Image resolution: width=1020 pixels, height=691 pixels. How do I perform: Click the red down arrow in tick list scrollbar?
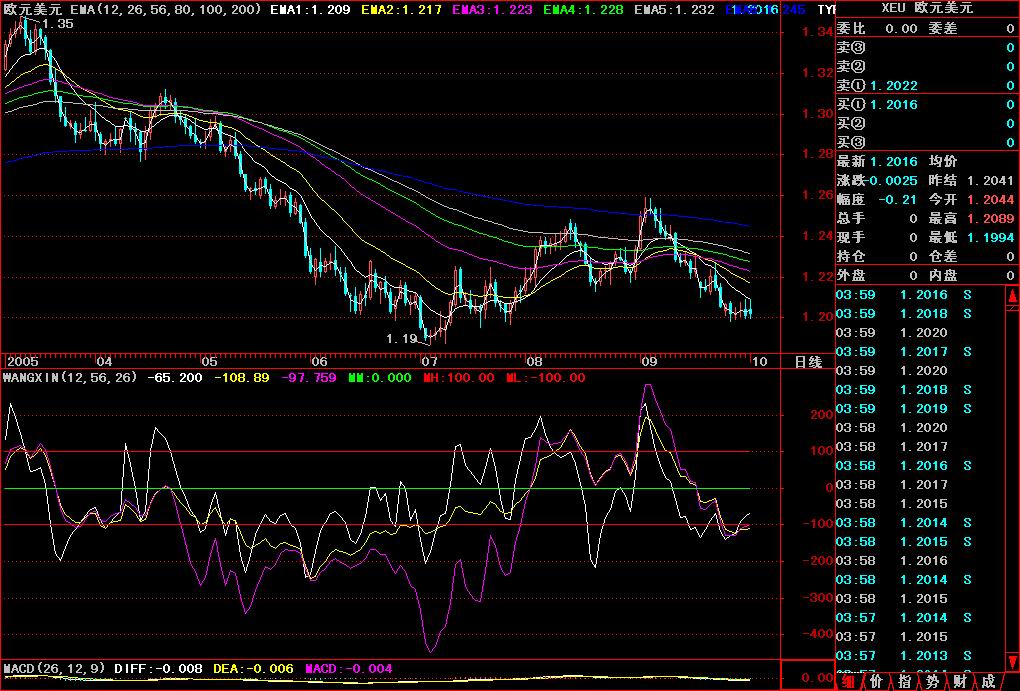click(x=1012, y=662)
